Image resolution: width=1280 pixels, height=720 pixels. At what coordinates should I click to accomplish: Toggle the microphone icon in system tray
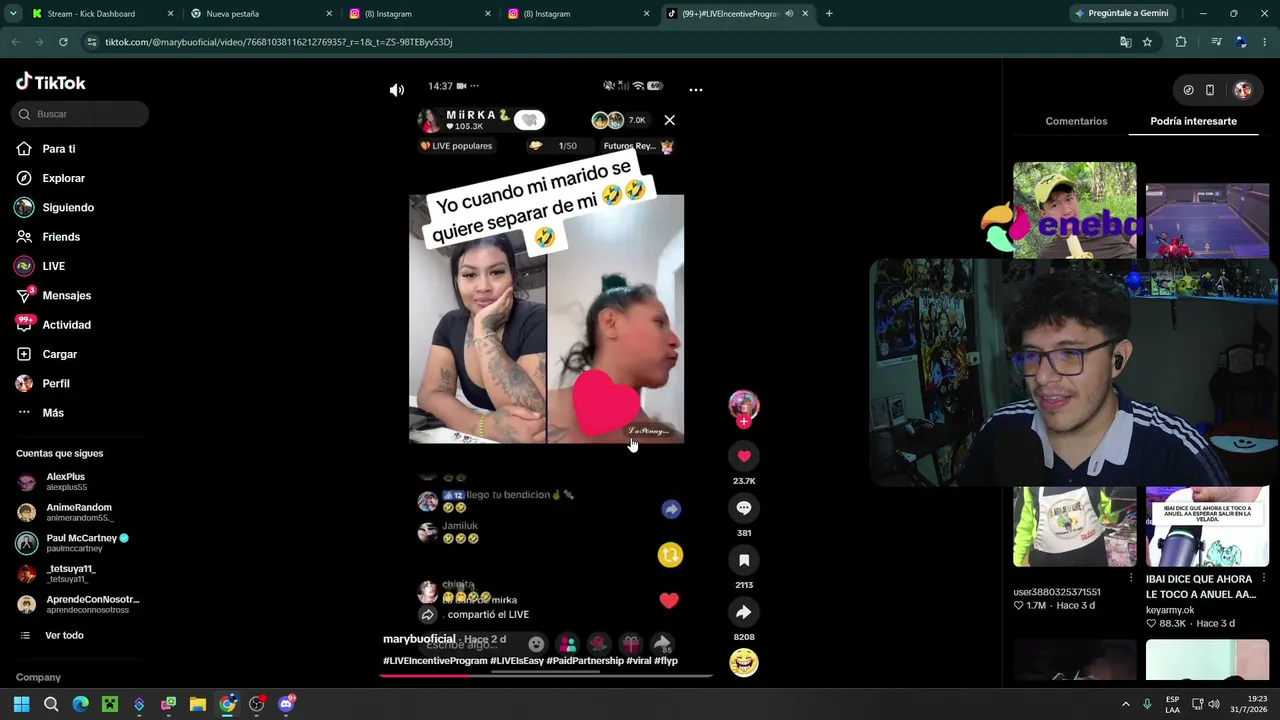click(x=1147, y=704)
